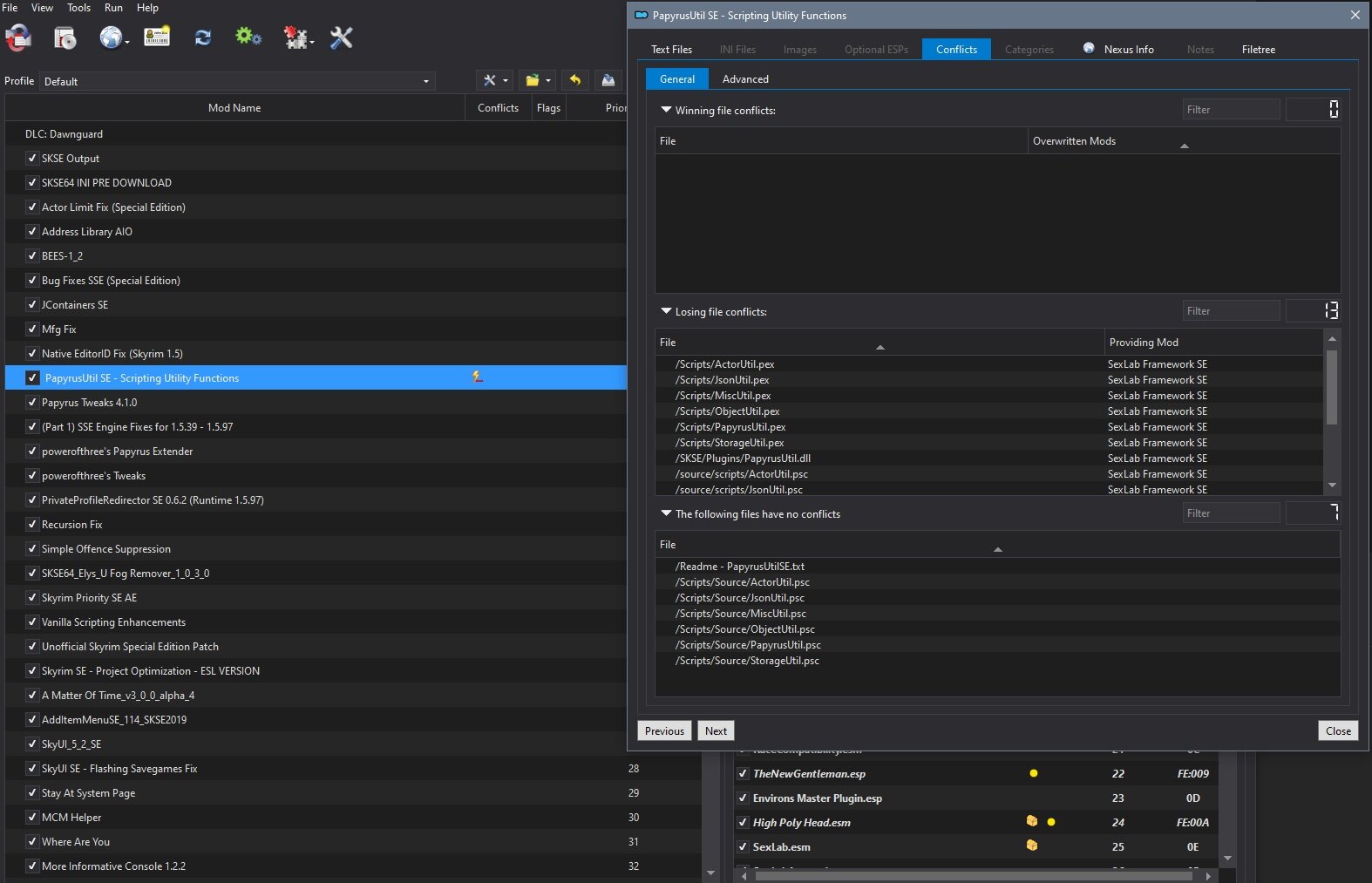Screen dimensions: 1372x883
Task: Disable the SexLab.esm plugin checkbox
Action: tap(743, 846)
